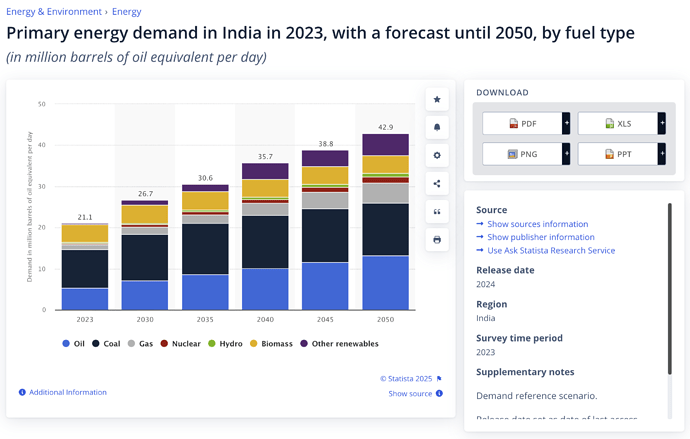690x439 pixels.
Task: Expand the plus beside PPT download
Action: click(x=661, y=154)
